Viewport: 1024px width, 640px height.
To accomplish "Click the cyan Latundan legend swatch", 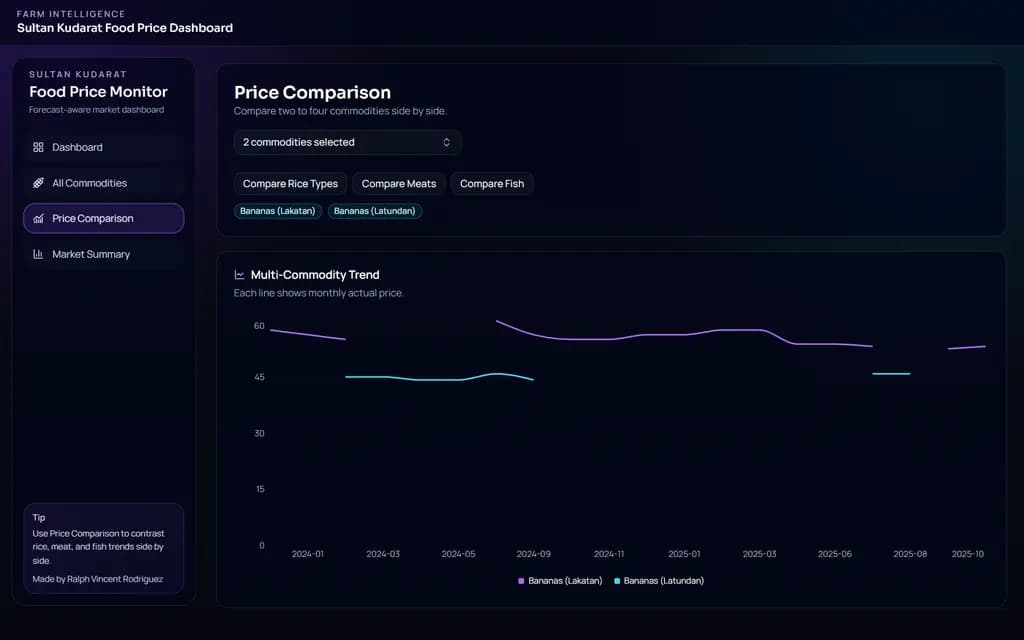I will click(617, 581).
